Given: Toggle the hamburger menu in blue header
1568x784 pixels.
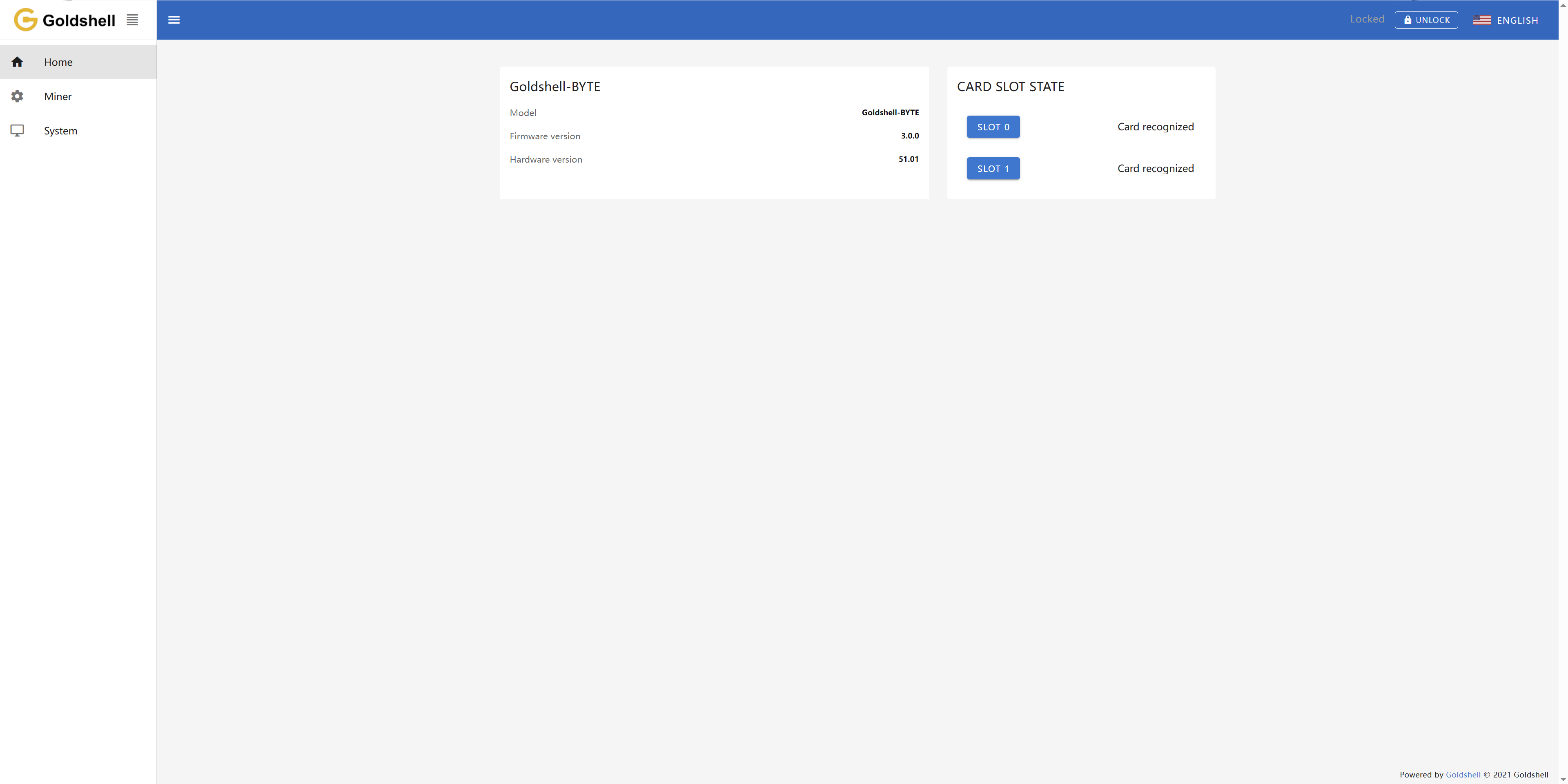Looking at the screenshot, I should (x=174, y=20).
